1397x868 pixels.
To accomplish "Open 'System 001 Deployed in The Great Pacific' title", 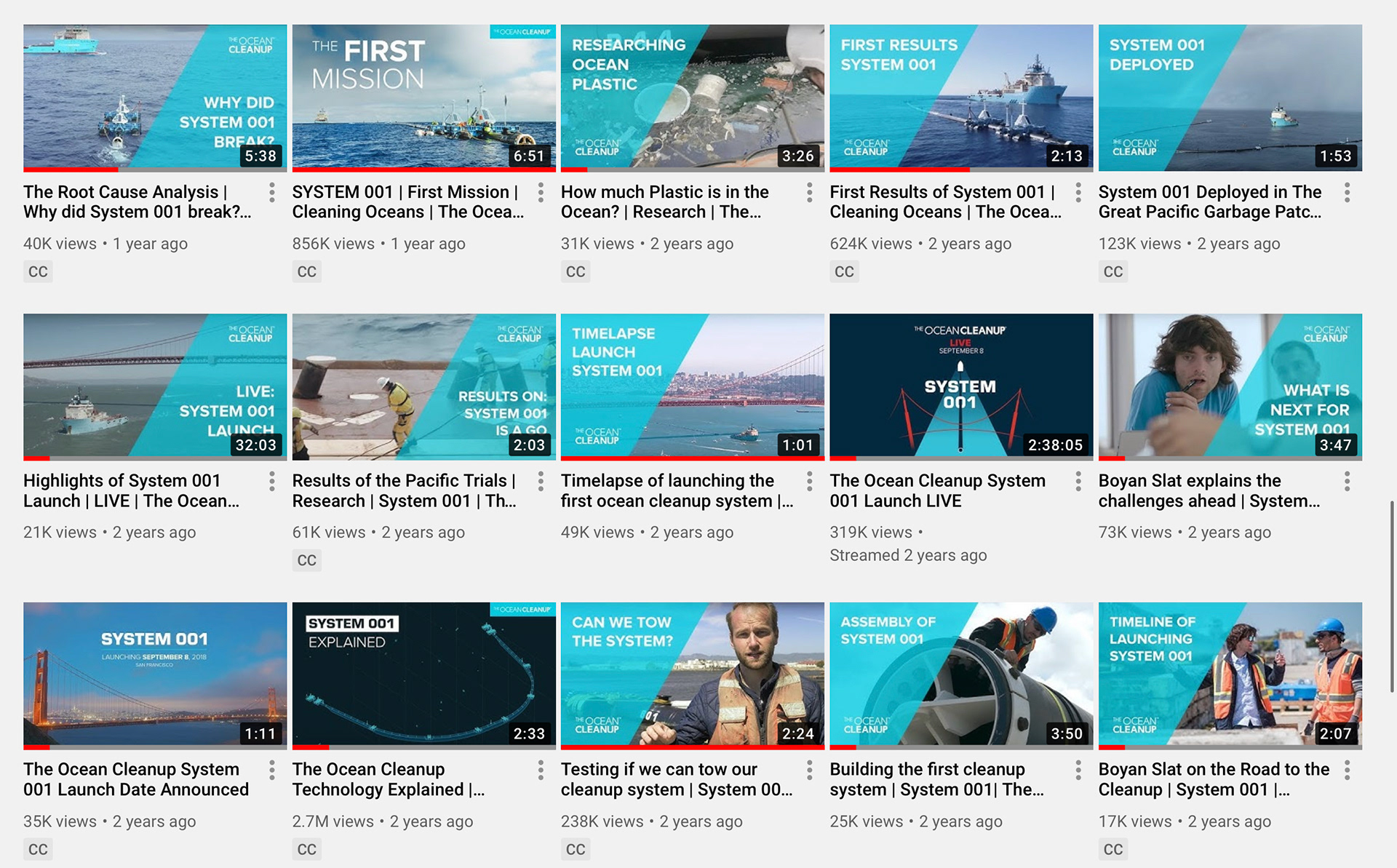I will click(1211, 202).
